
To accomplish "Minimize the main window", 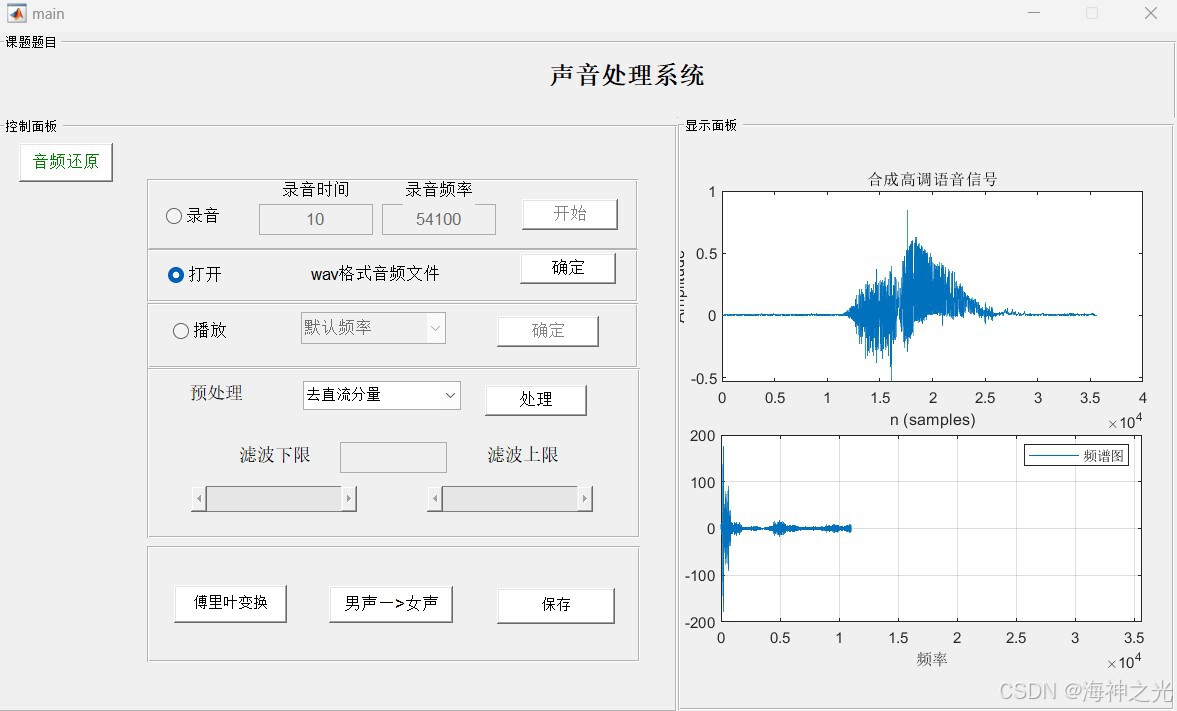I will coord(1034,13).
